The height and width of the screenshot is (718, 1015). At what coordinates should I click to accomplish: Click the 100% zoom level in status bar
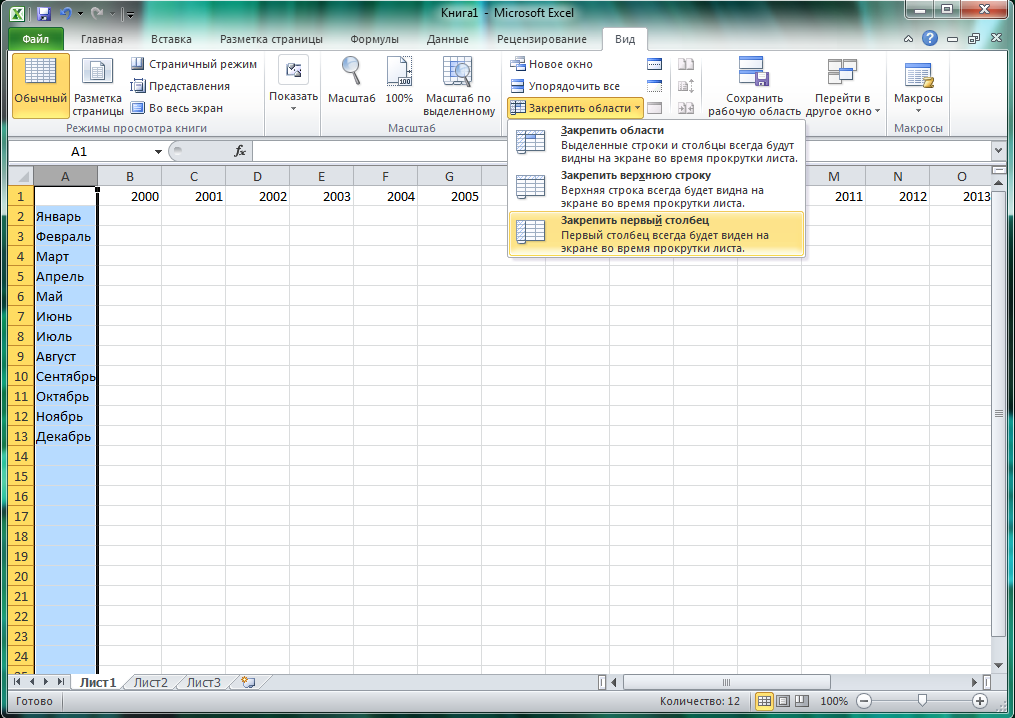[x=834, y=701]
